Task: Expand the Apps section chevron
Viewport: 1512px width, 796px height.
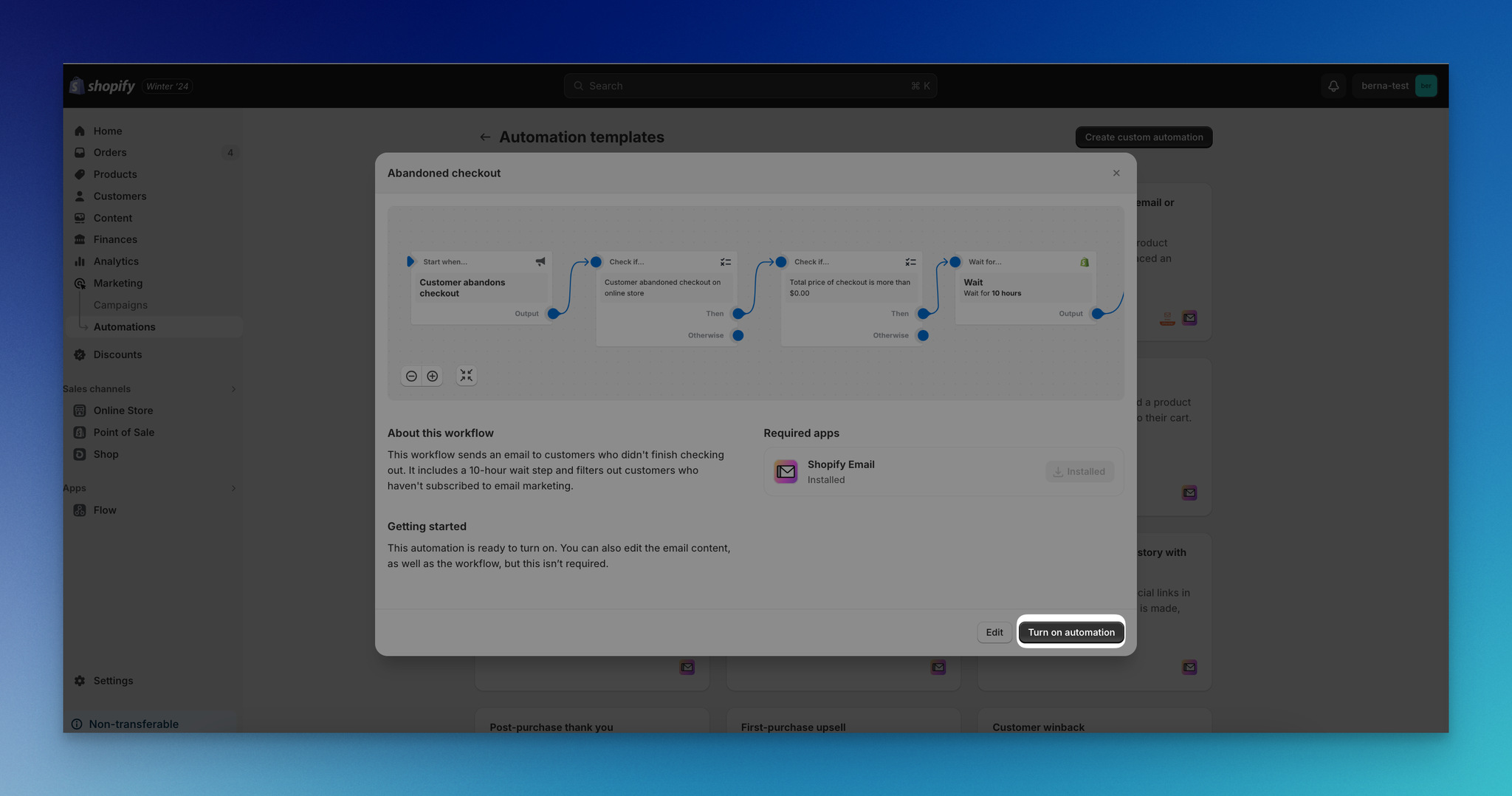Action: tap(233, 488)
